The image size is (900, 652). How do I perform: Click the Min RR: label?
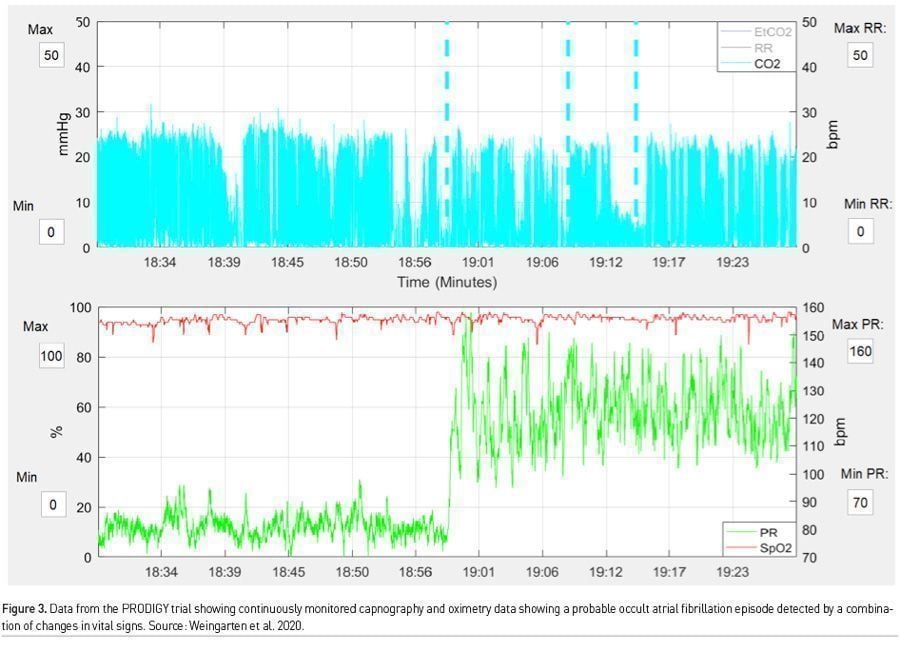click(868, 204)
